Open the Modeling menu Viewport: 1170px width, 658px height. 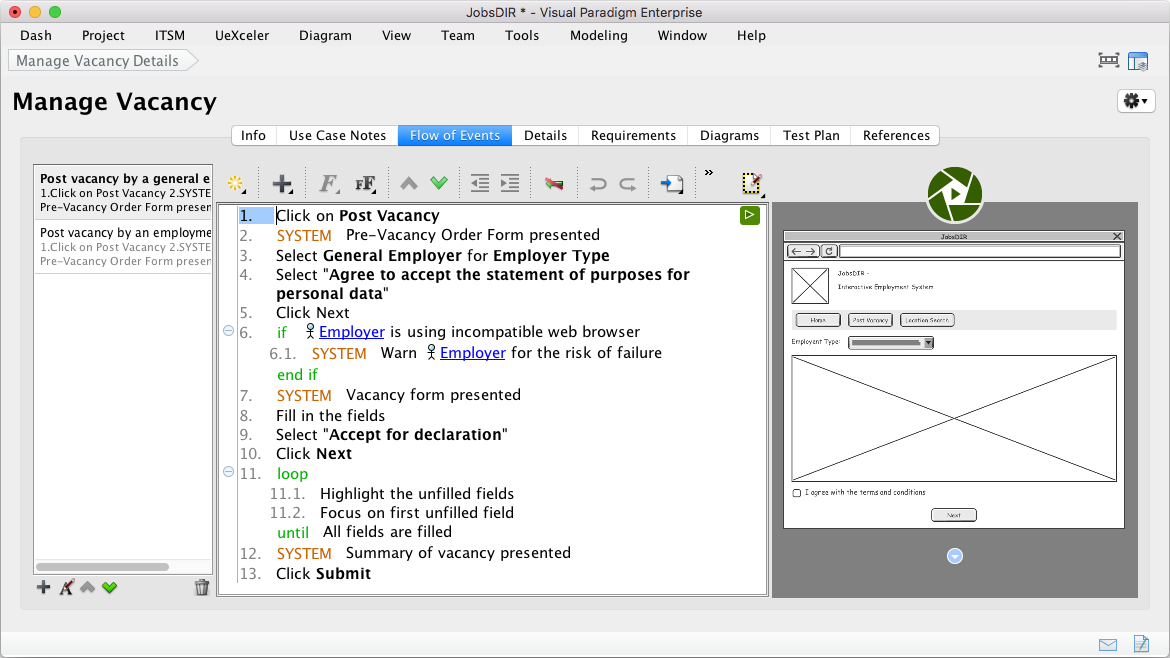598,35
